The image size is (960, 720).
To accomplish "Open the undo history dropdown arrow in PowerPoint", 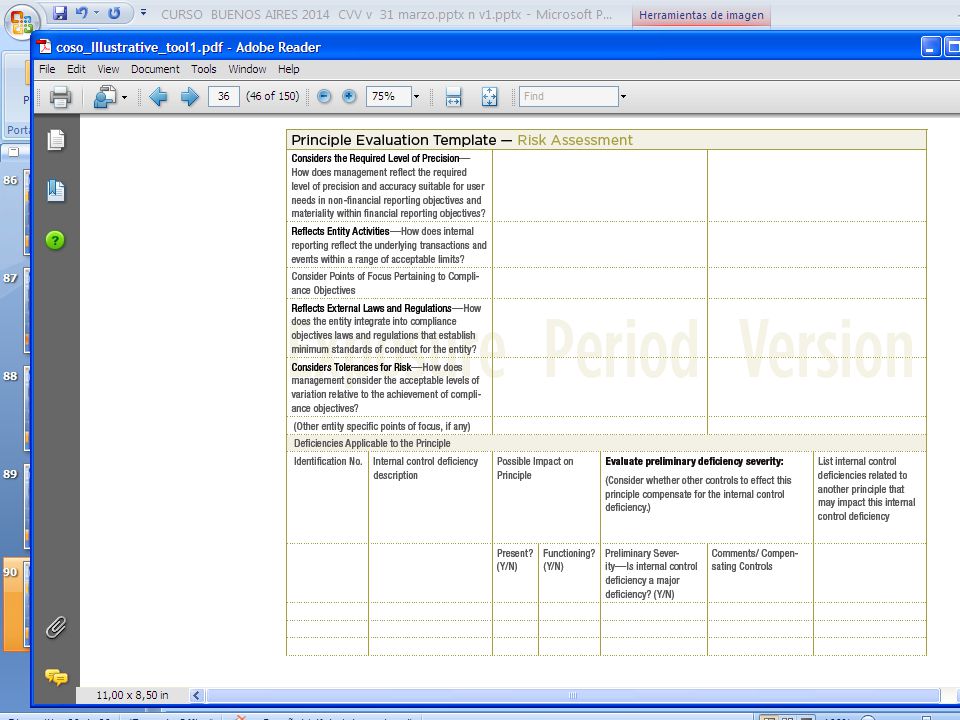I will 97,13.
